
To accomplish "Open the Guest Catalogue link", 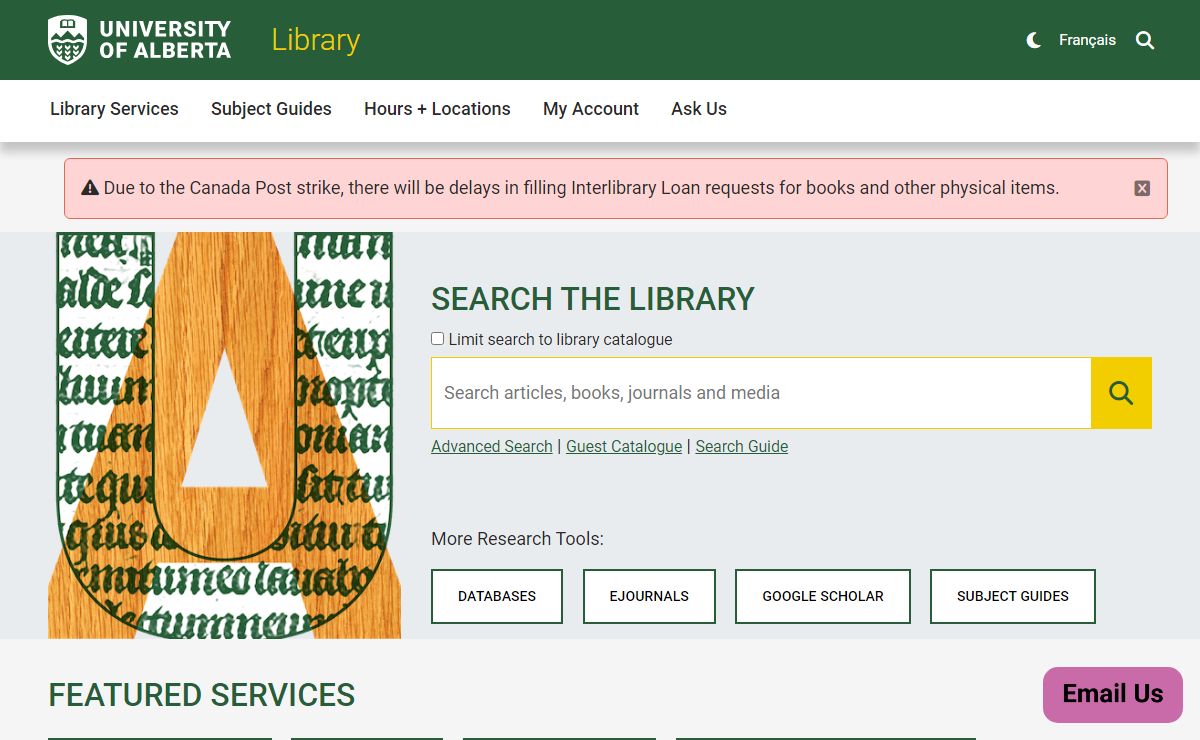I will point(624,446).
